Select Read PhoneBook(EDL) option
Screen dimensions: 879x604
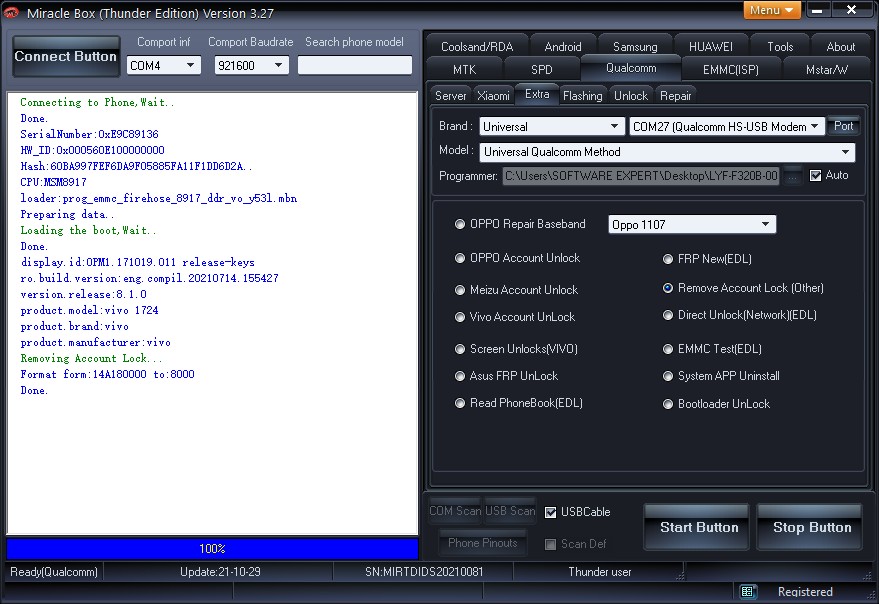point(460,403)
